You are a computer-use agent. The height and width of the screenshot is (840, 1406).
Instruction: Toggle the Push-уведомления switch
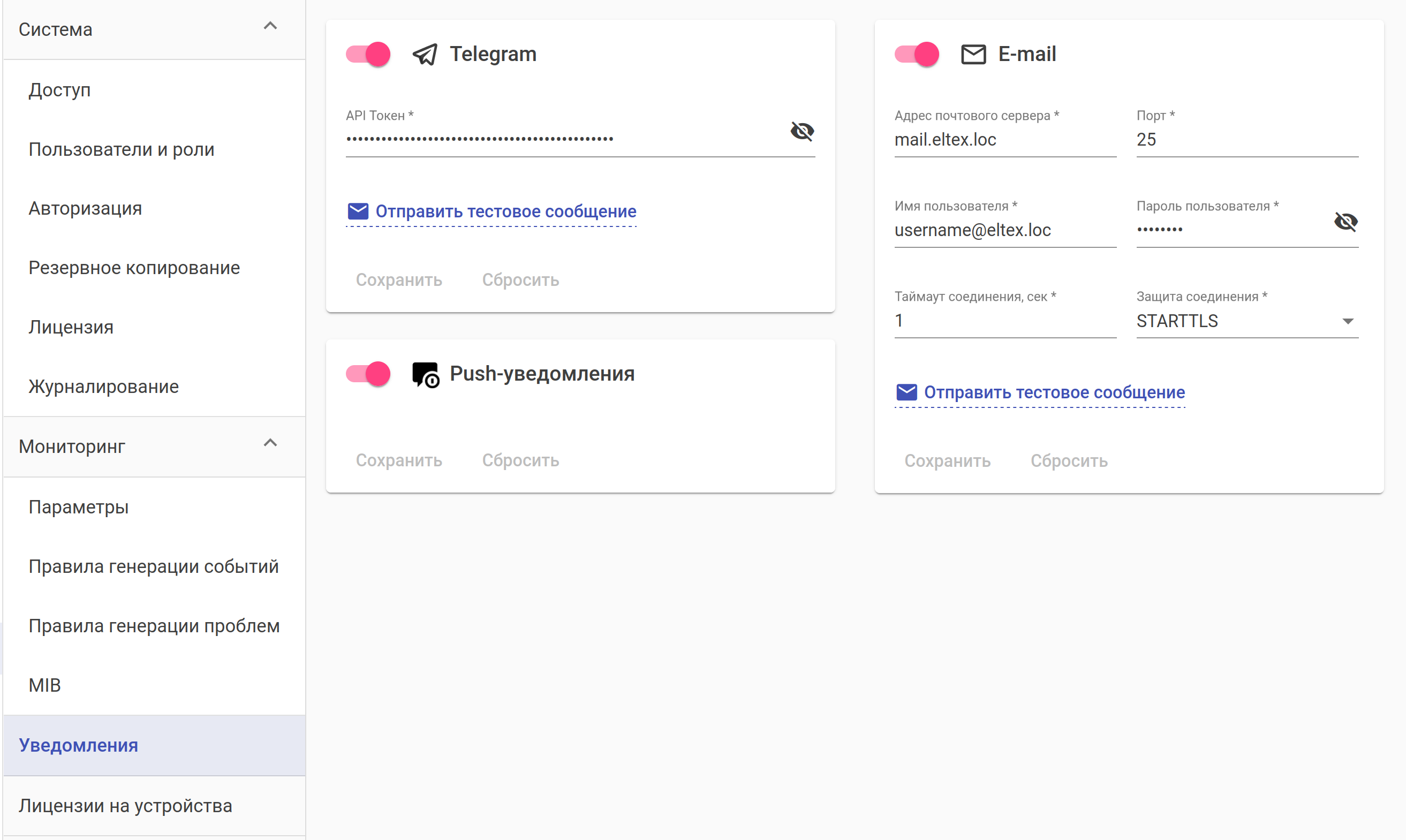[x=368, y=374]
